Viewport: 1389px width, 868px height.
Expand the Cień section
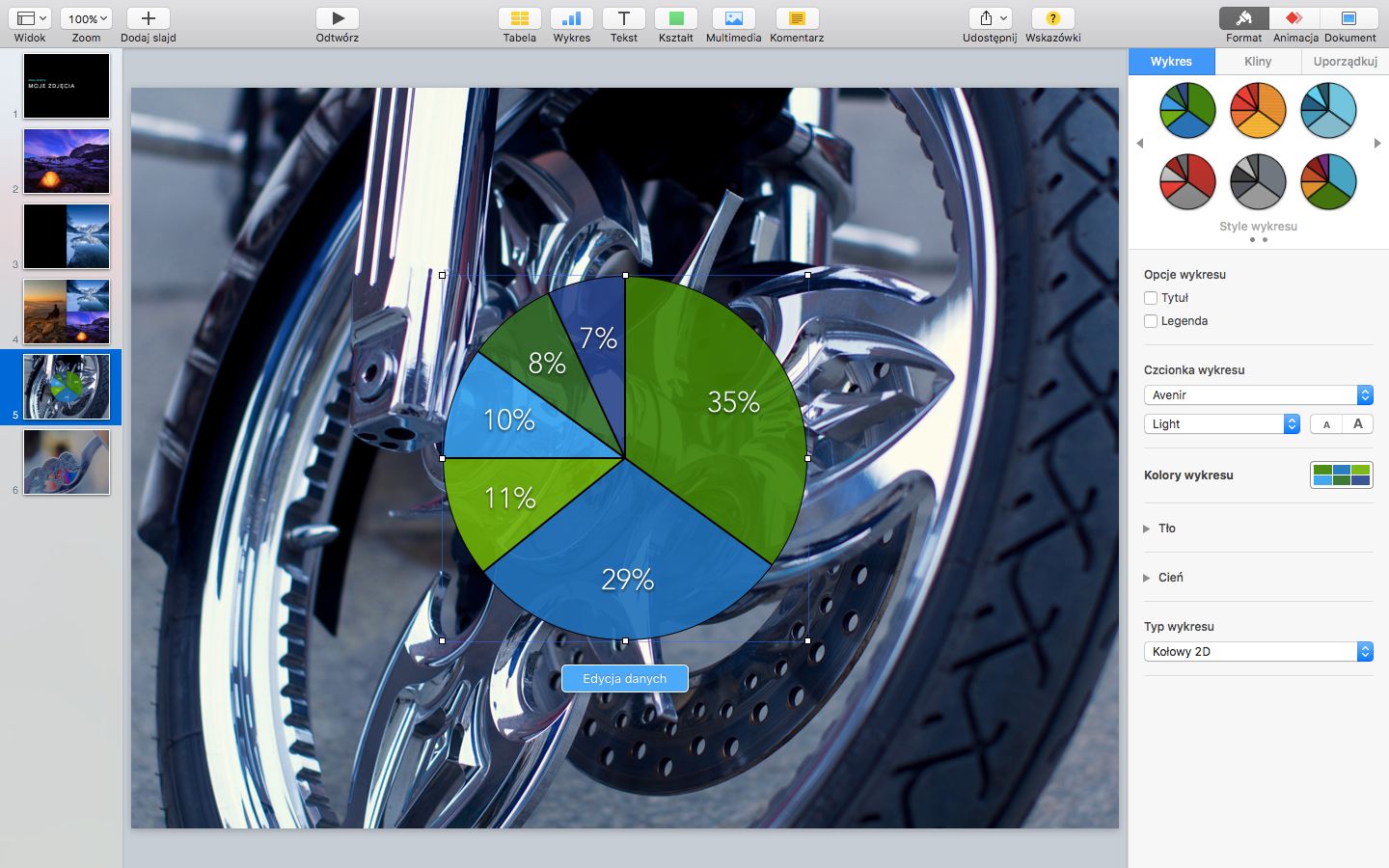coord(1147,578)
